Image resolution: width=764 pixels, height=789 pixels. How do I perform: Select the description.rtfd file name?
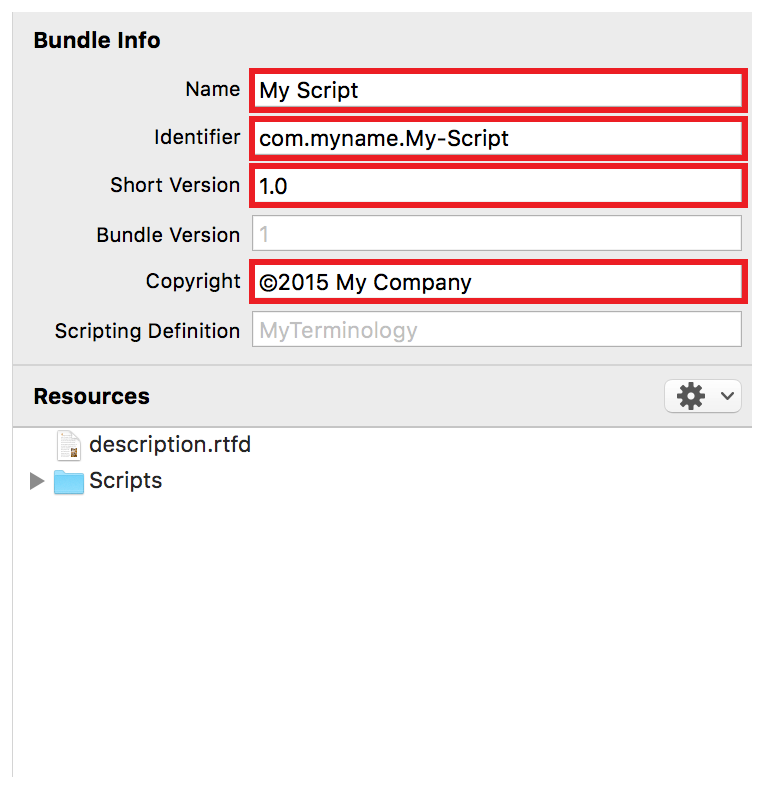tap(170, 445)
